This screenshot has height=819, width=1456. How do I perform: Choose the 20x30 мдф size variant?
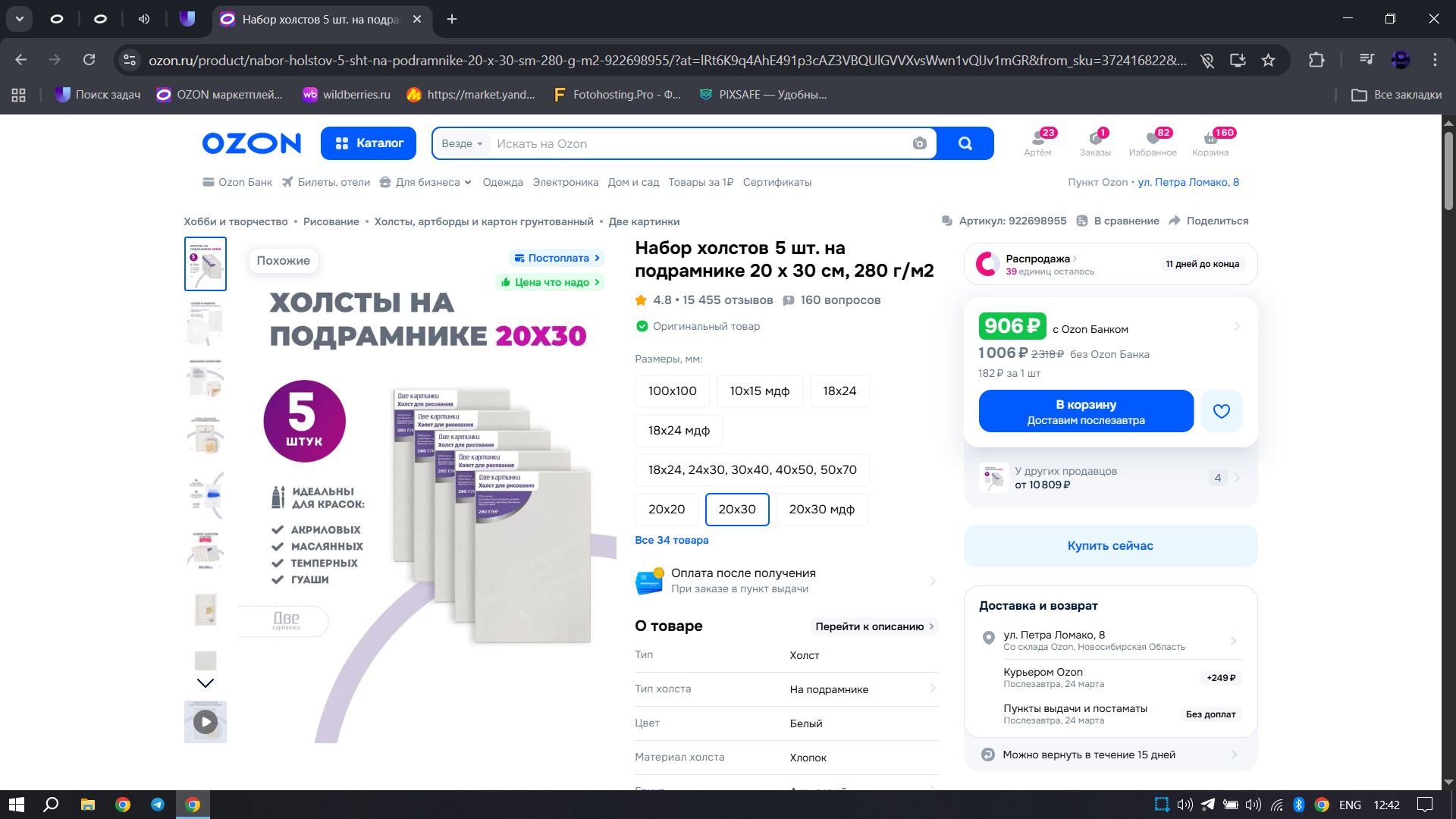[x=821, y=509]
